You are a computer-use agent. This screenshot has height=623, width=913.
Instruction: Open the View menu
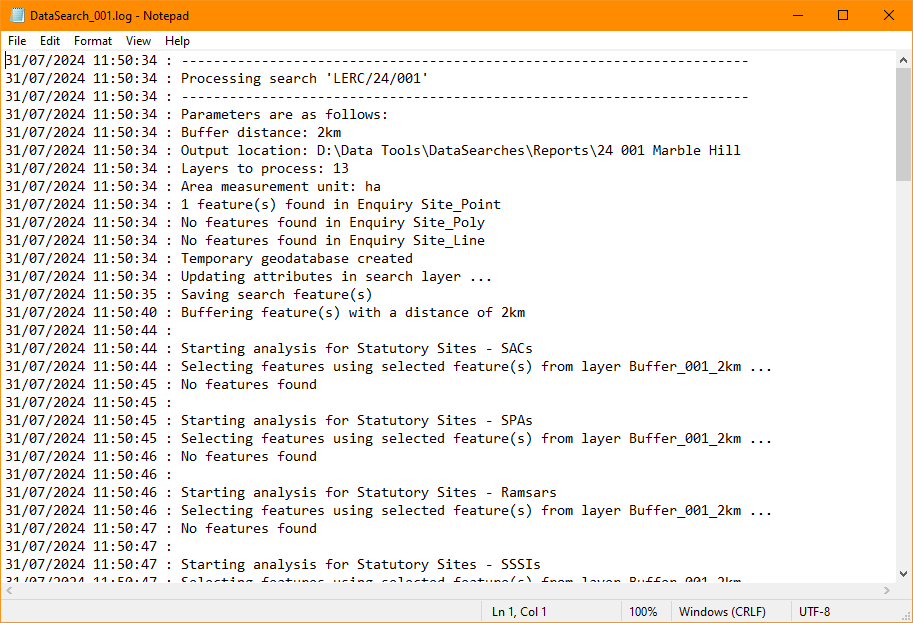pyautogui.click(x=138, y=41)
